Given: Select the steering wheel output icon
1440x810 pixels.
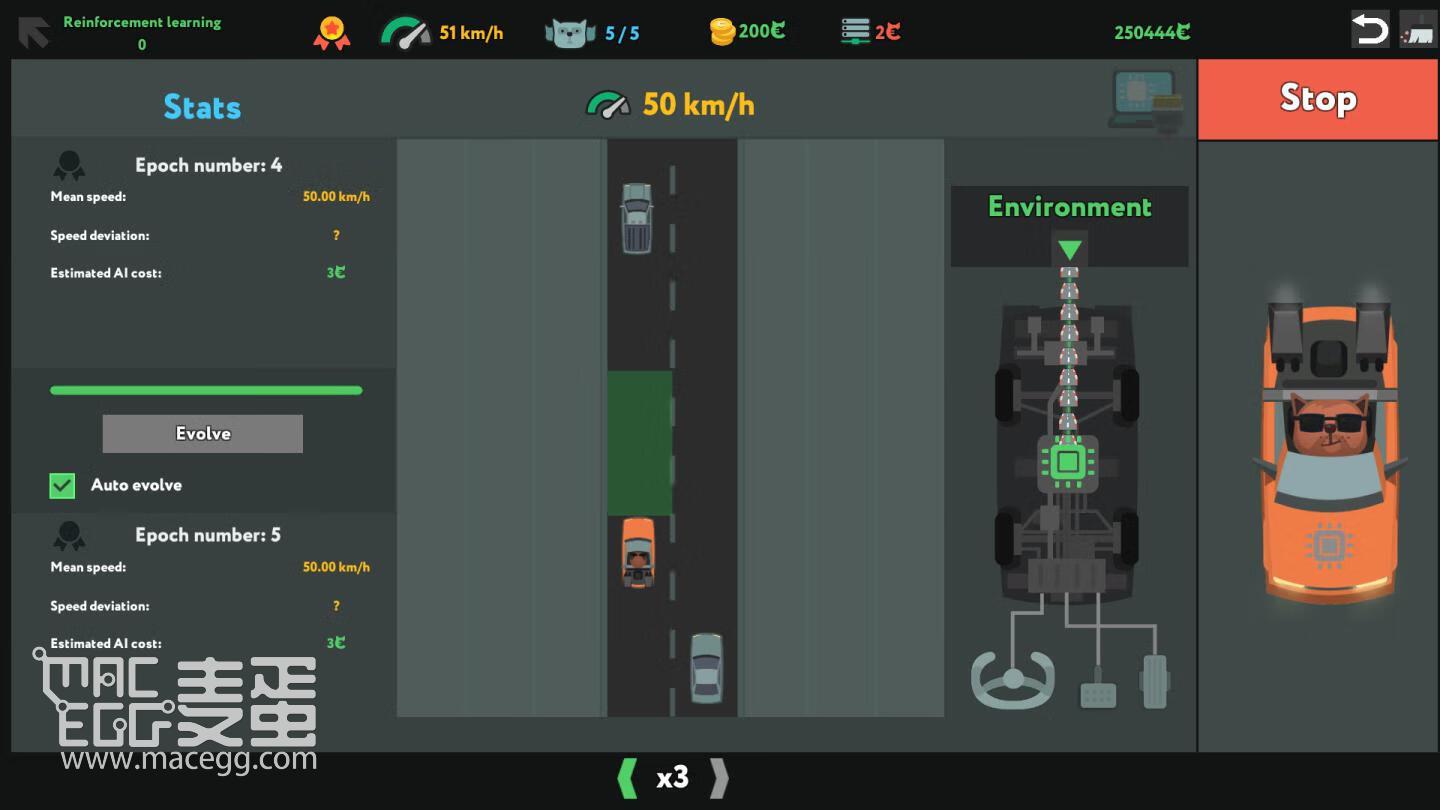Looking at the screenshot, I should pyautogui.click(x=1012, y=680).
